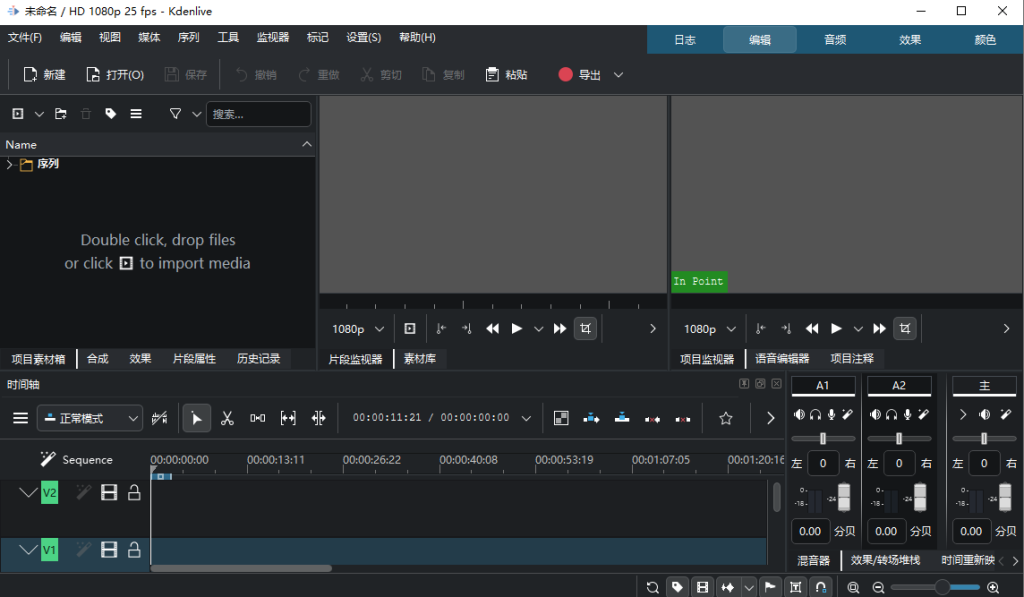Rewind in the clip monitor
1024x597 pixels.
point(492,329)
